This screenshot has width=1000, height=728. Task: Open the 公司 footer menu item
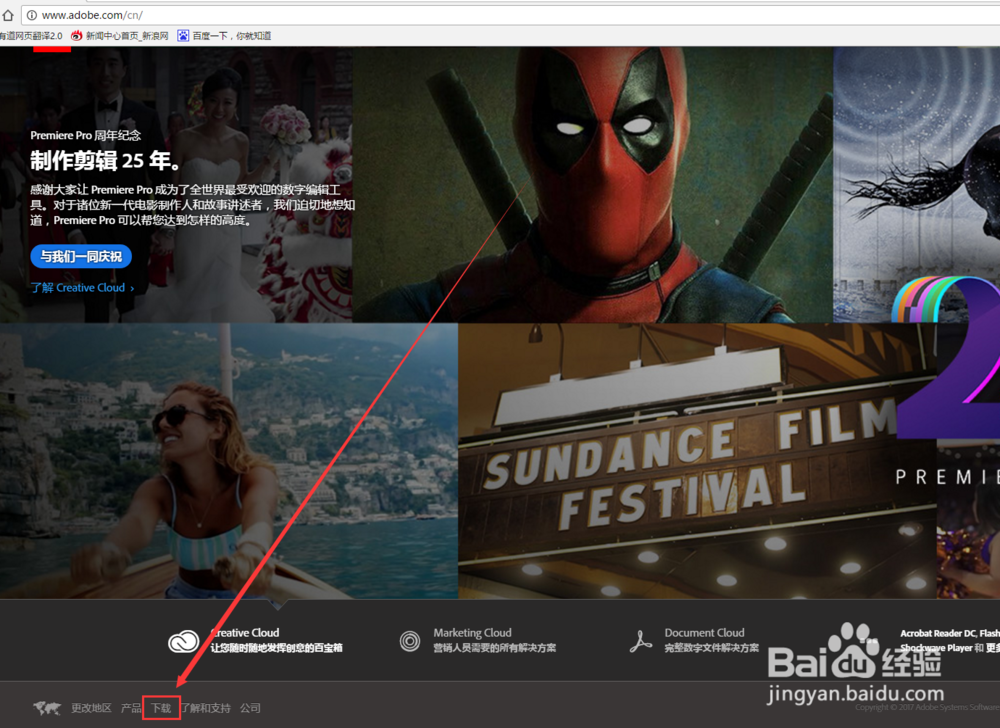250,708
